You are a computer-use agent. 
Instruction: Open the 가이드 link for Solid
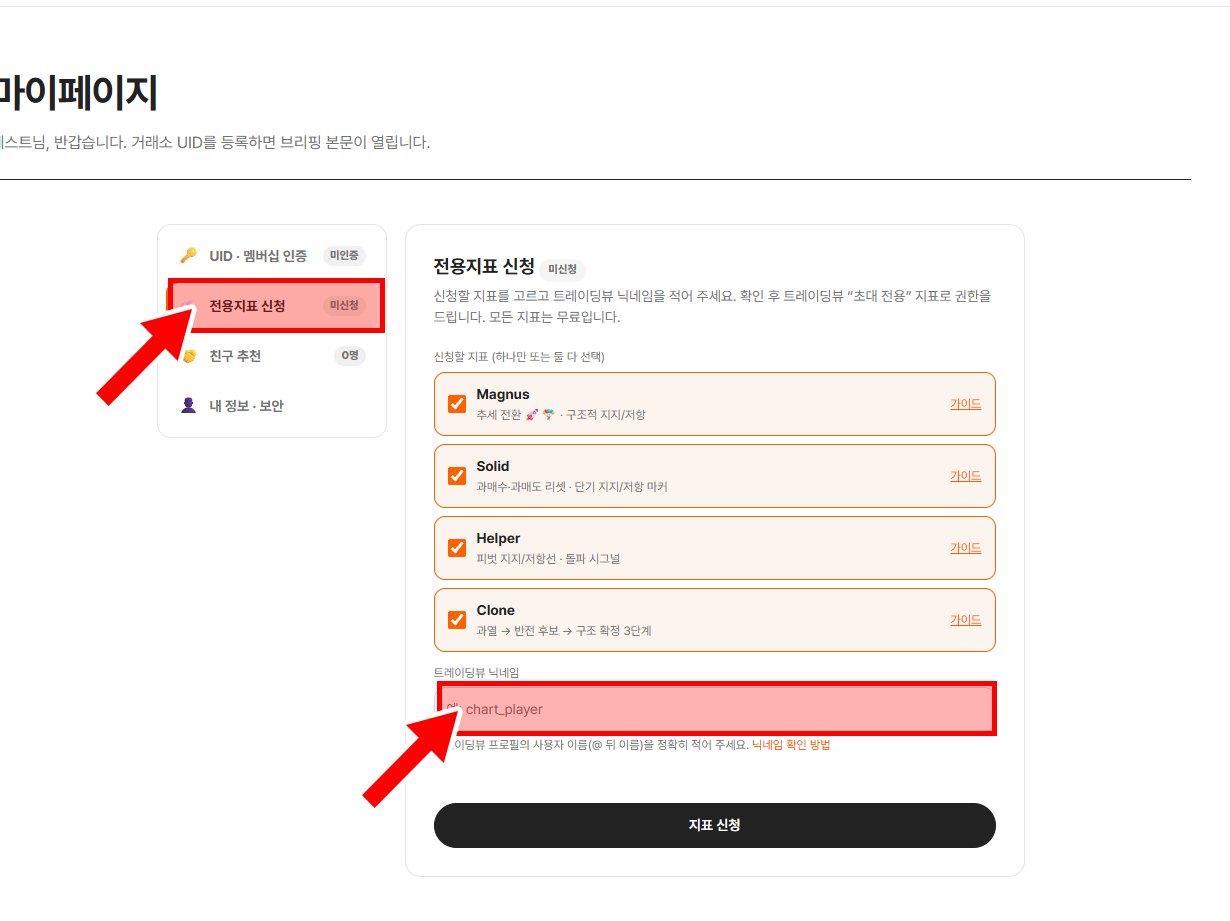965,476
